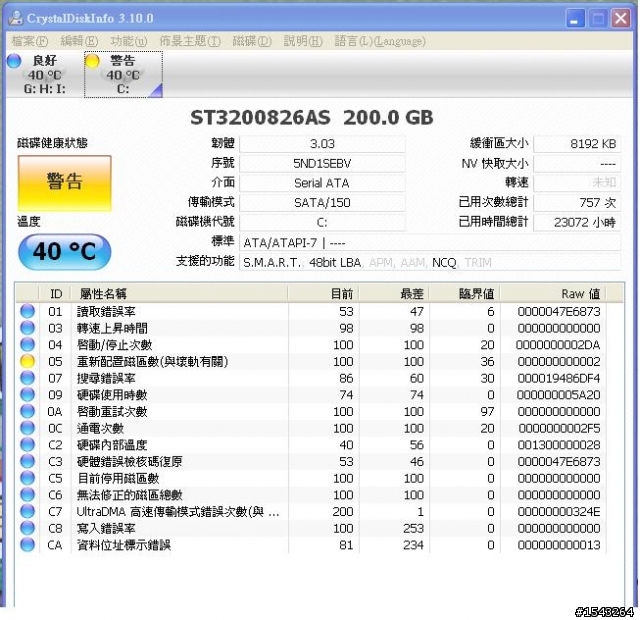
Task: Open the 編輯(E) edit menu
Action: coord(79,41)
